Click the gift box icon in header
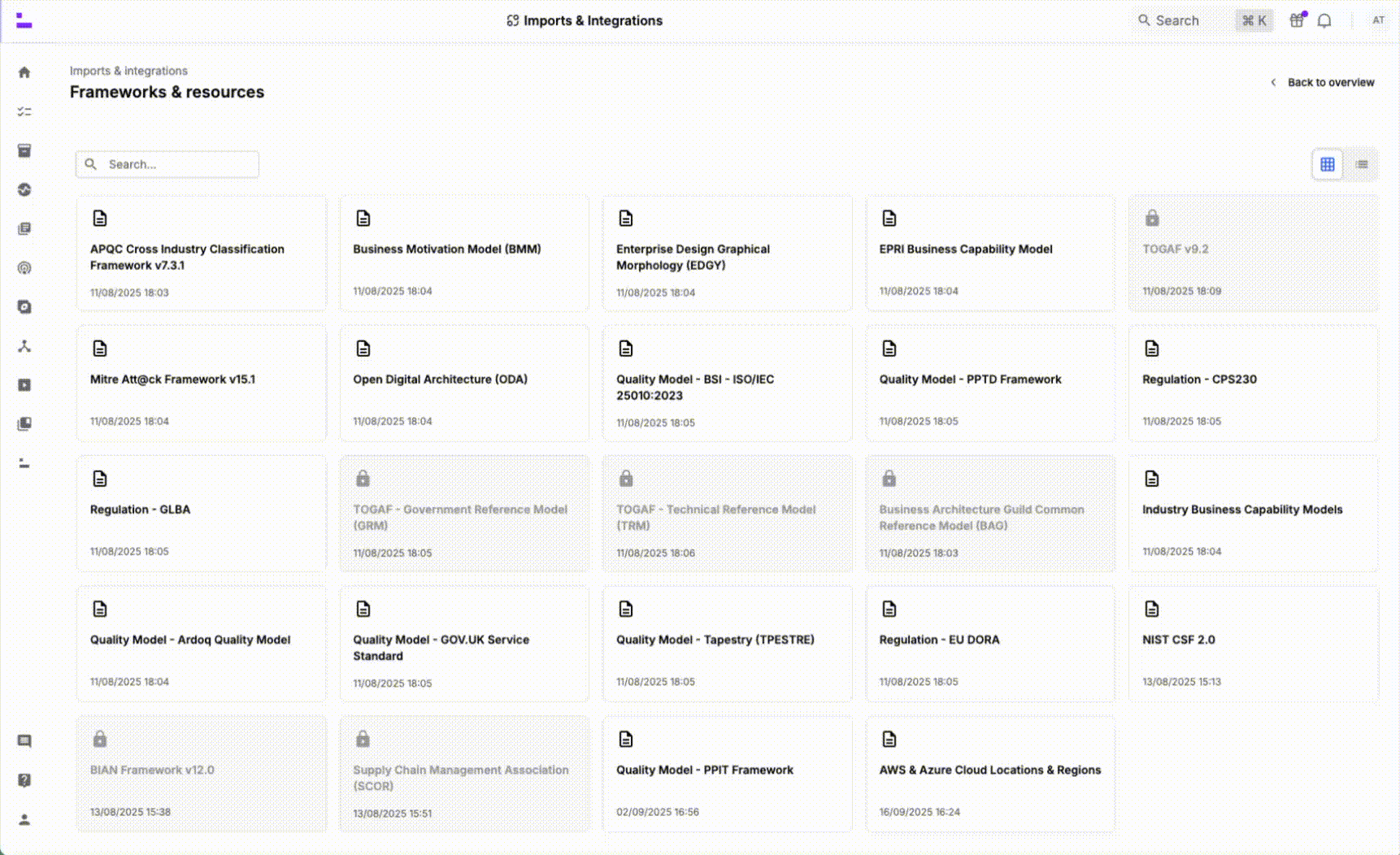 pos(1297,21)
